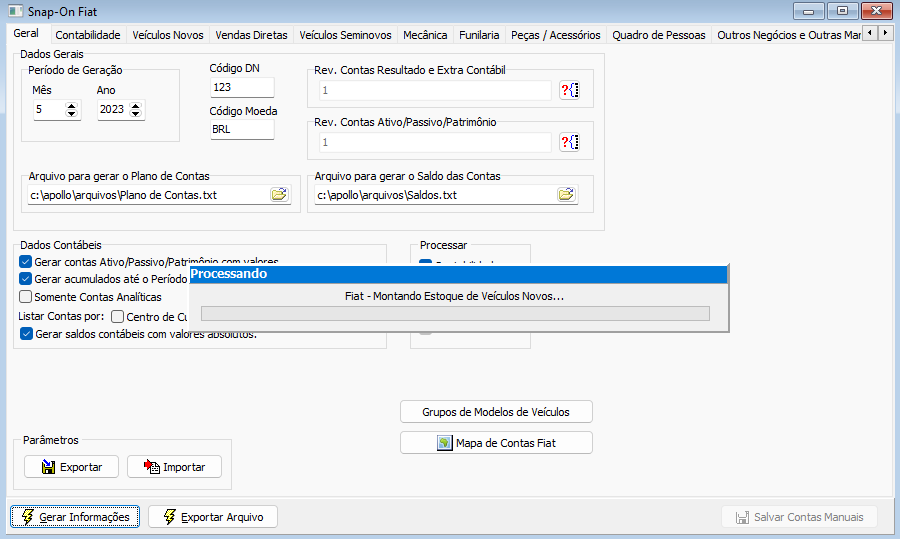Toggle Gerar saldos contábeis com valores absolutos
The height and width of the screenshot is (539, 900).
[x=26, y=334]
